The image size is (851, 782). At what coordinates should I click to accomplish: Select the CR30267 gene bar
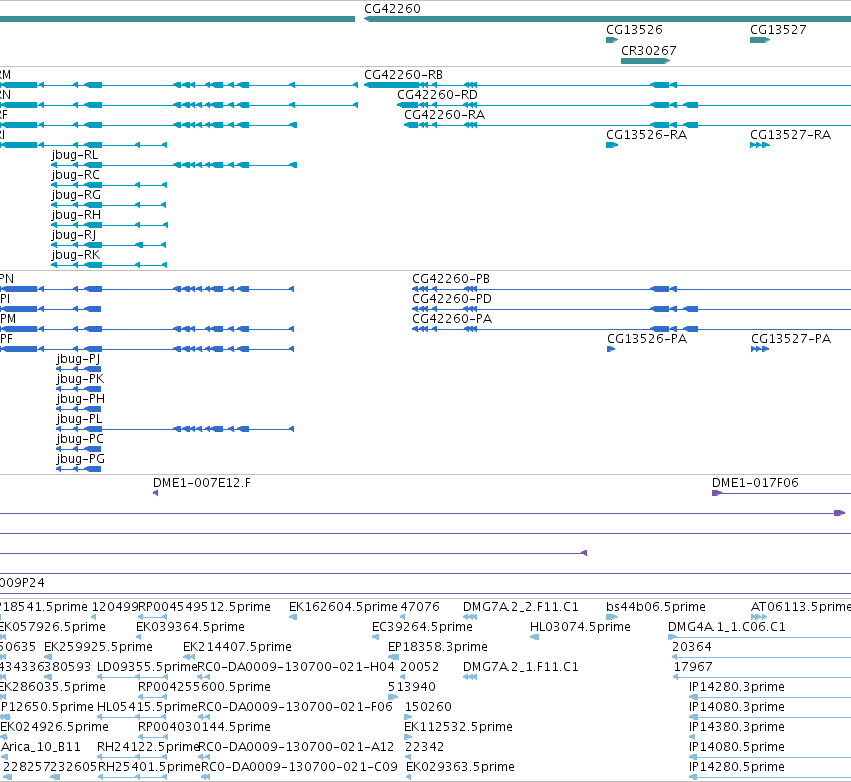pyautogui.click(x=645, y=61)
